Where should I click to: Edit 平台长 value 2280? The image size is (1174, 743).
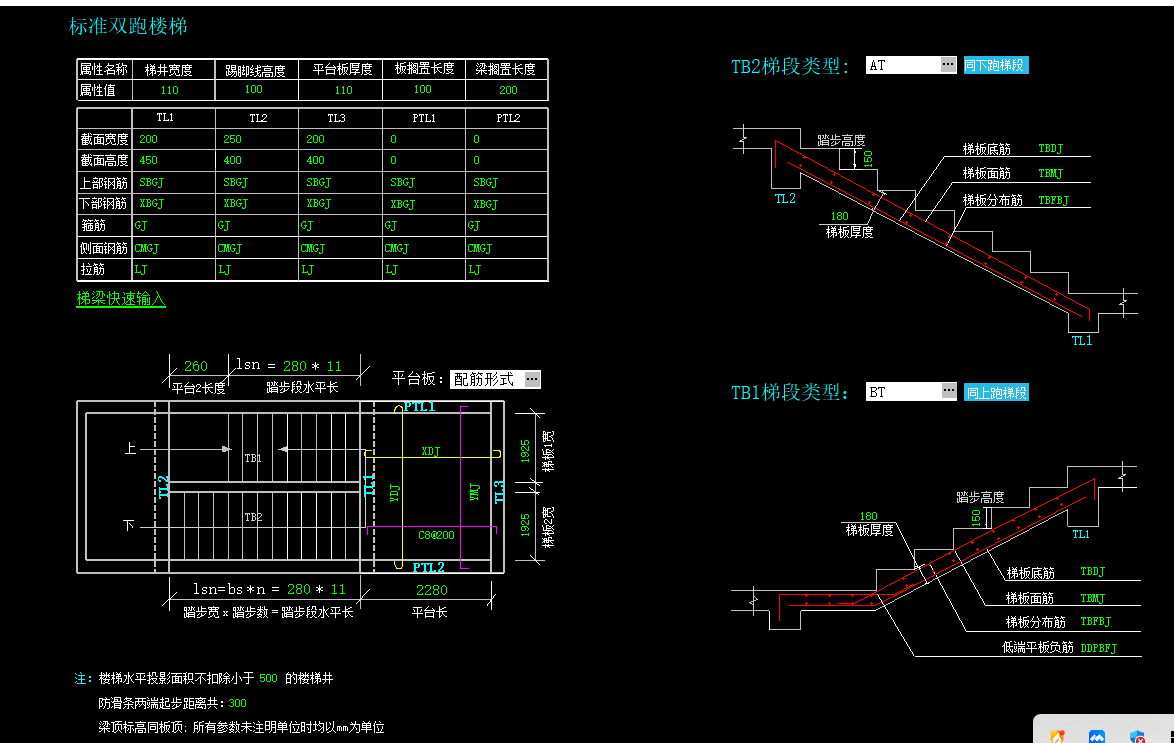click(x=432, y=590)
